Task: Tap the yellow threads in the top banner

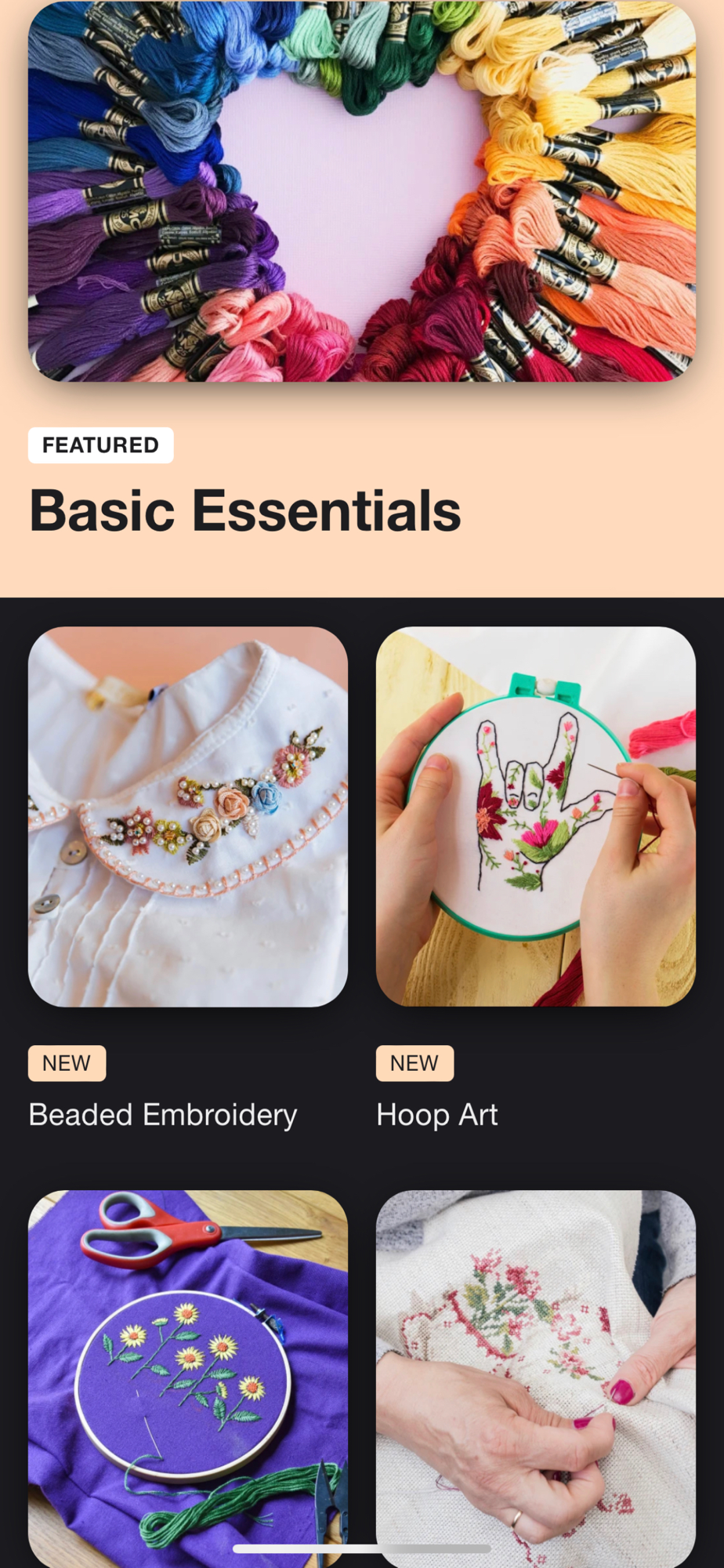Action: [580, 86]
